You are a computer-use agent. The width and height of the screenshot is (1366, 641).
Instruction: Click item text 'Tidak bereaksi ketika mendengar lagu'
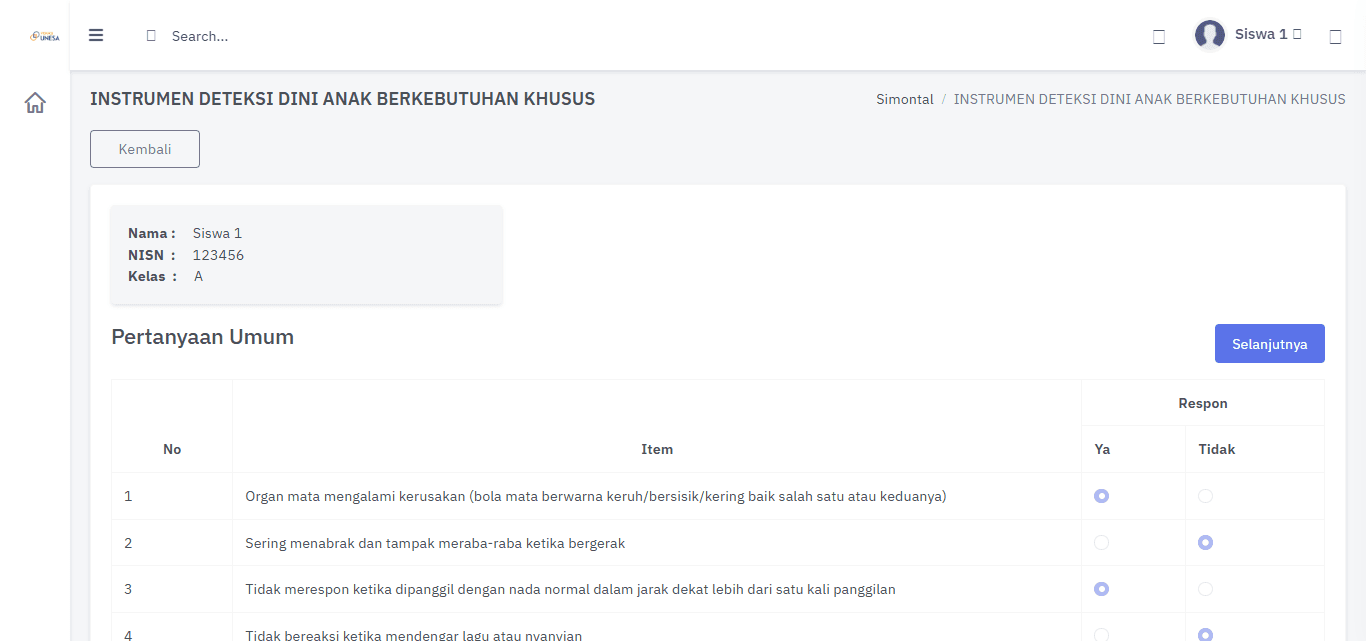(413, 635)
